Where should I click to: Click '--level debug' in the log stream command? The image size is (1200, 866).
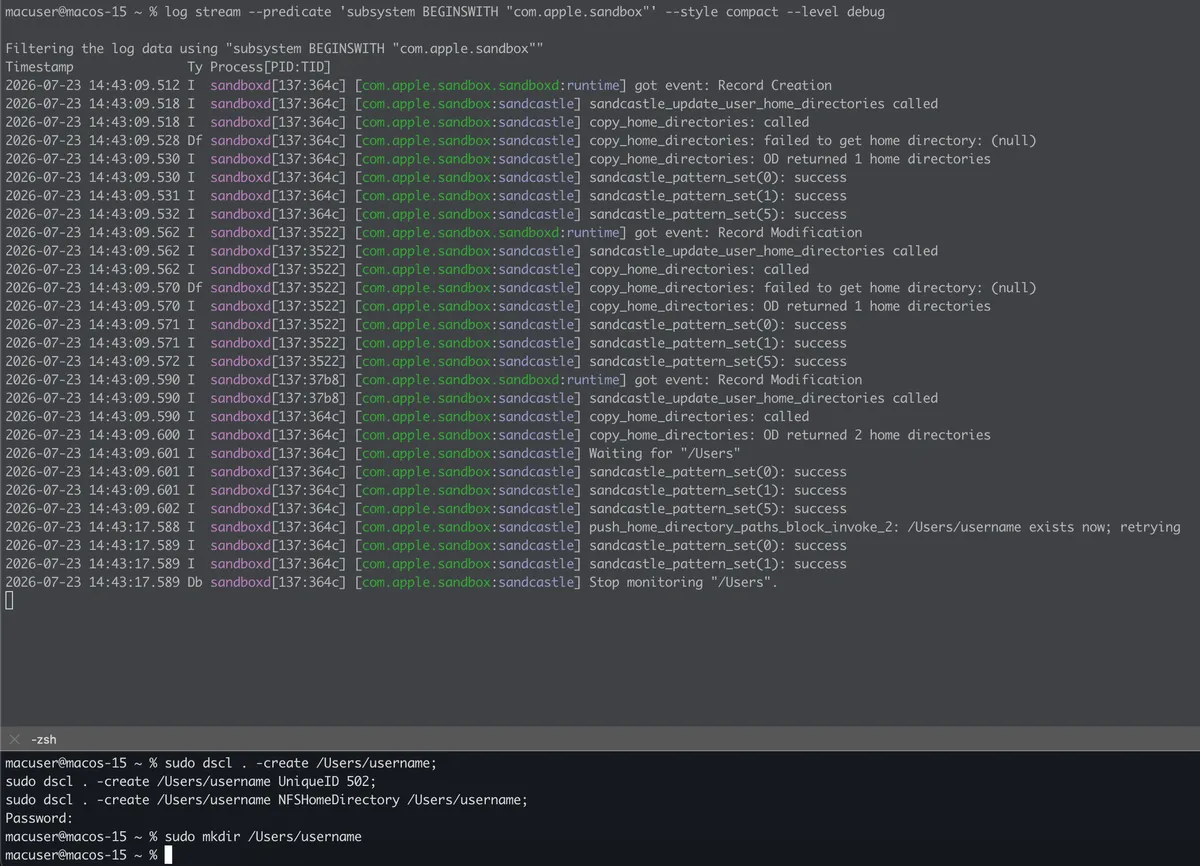(834, 12)
